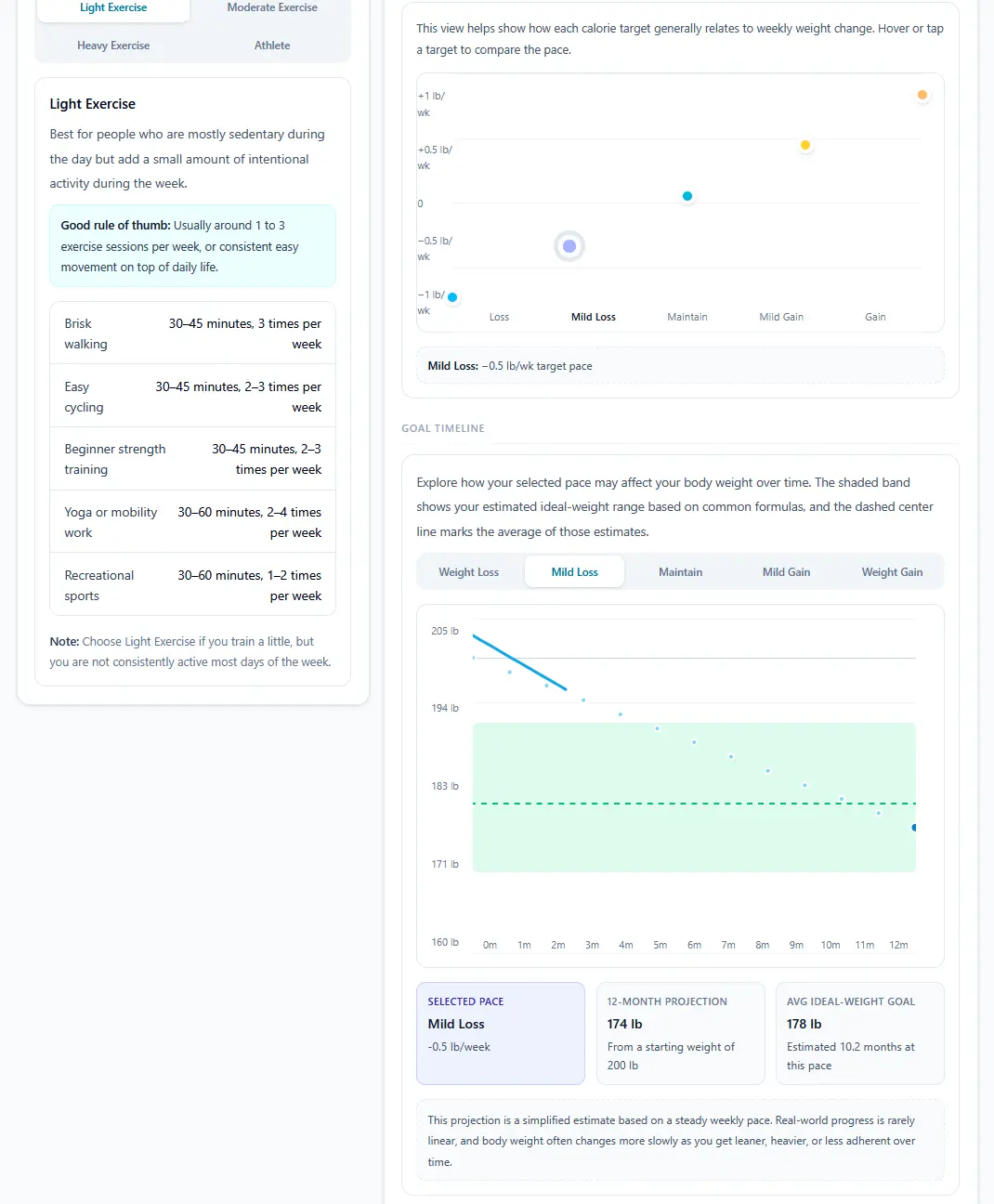Switch to the Light Exercise tab
This screenshot has width=994, height=1204.
113,8
